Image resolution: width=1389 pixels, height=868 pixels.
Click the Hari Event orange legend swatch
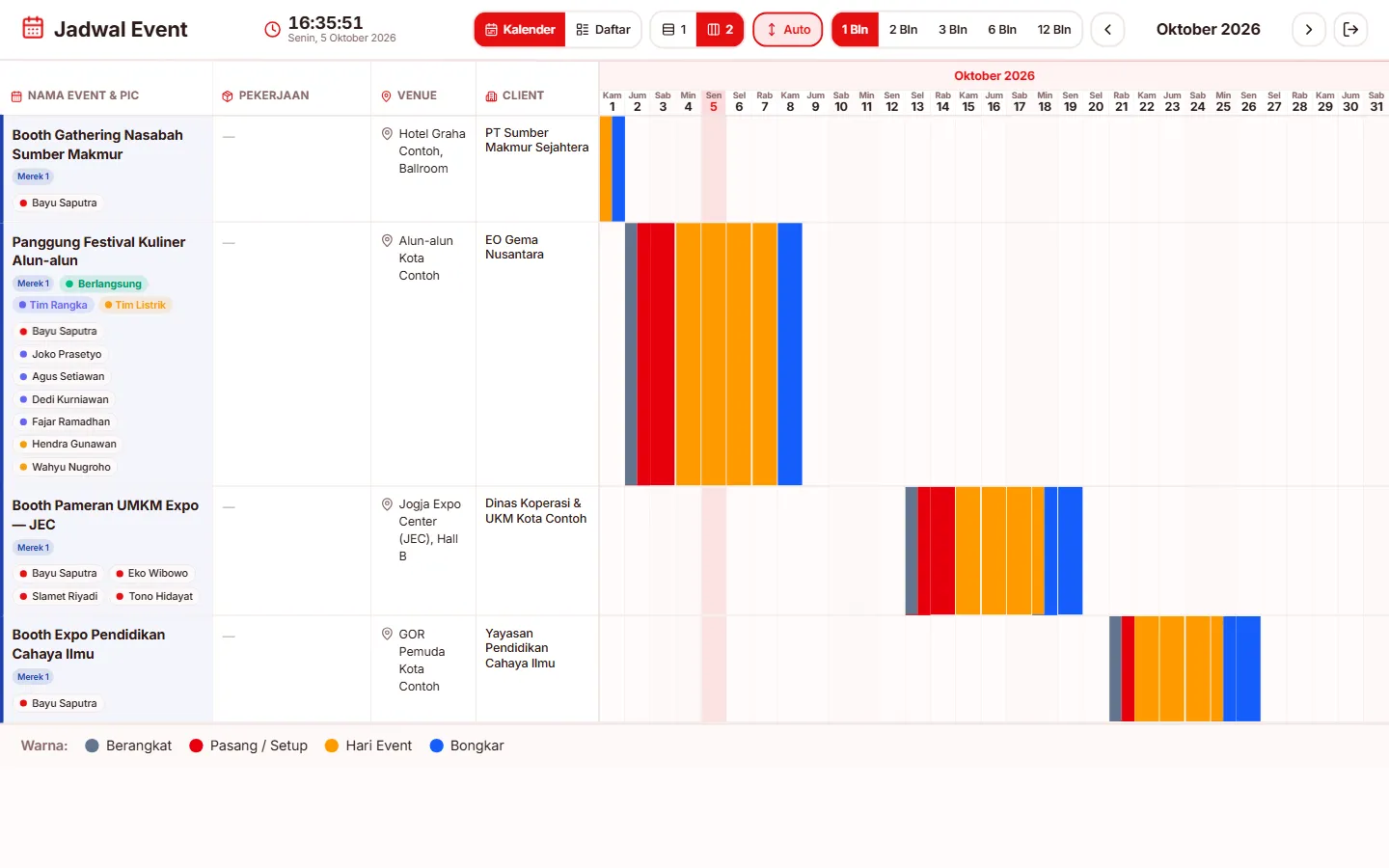click(332, 746)
